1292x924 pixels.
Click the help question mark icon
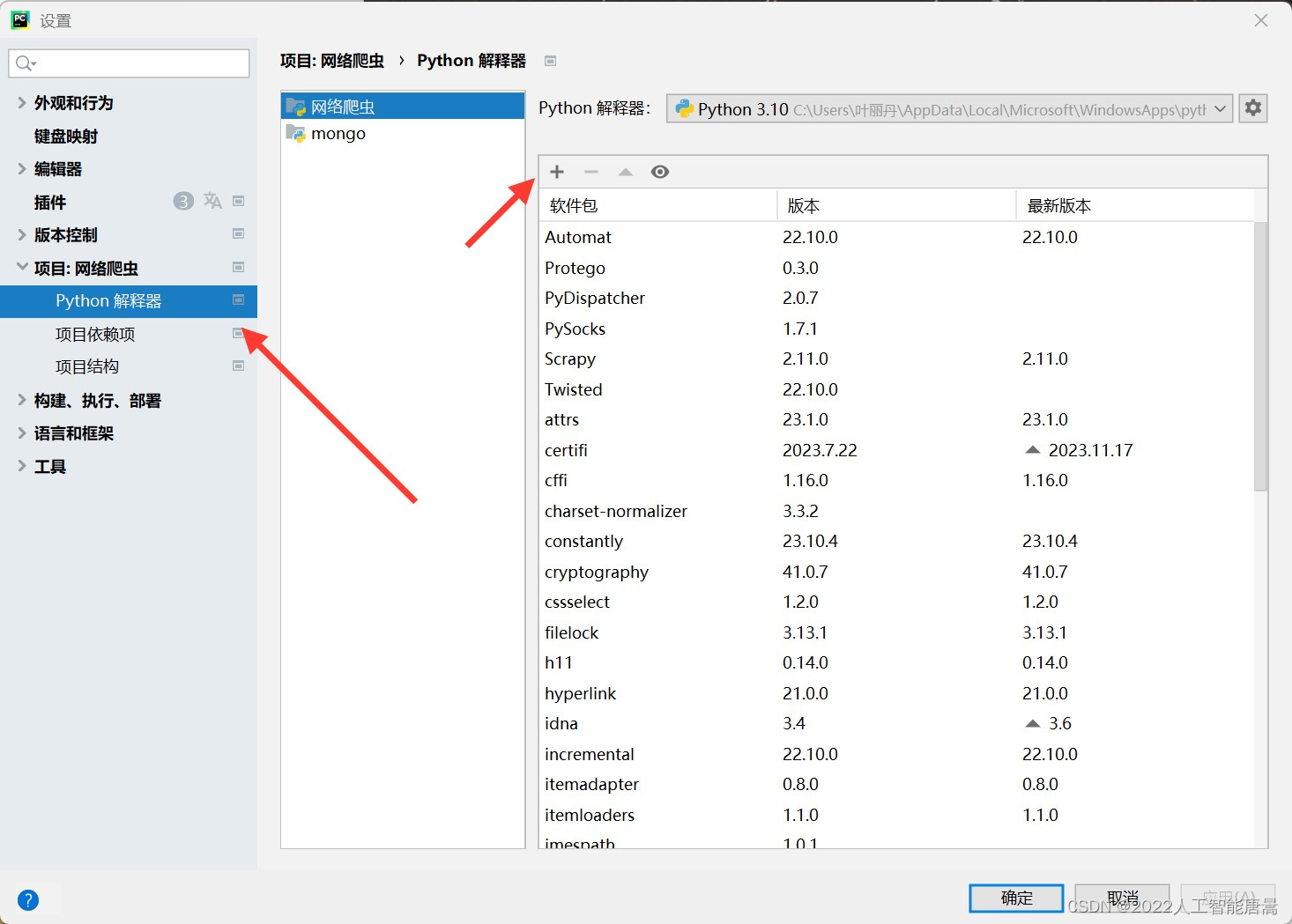[x=28, y=899]
